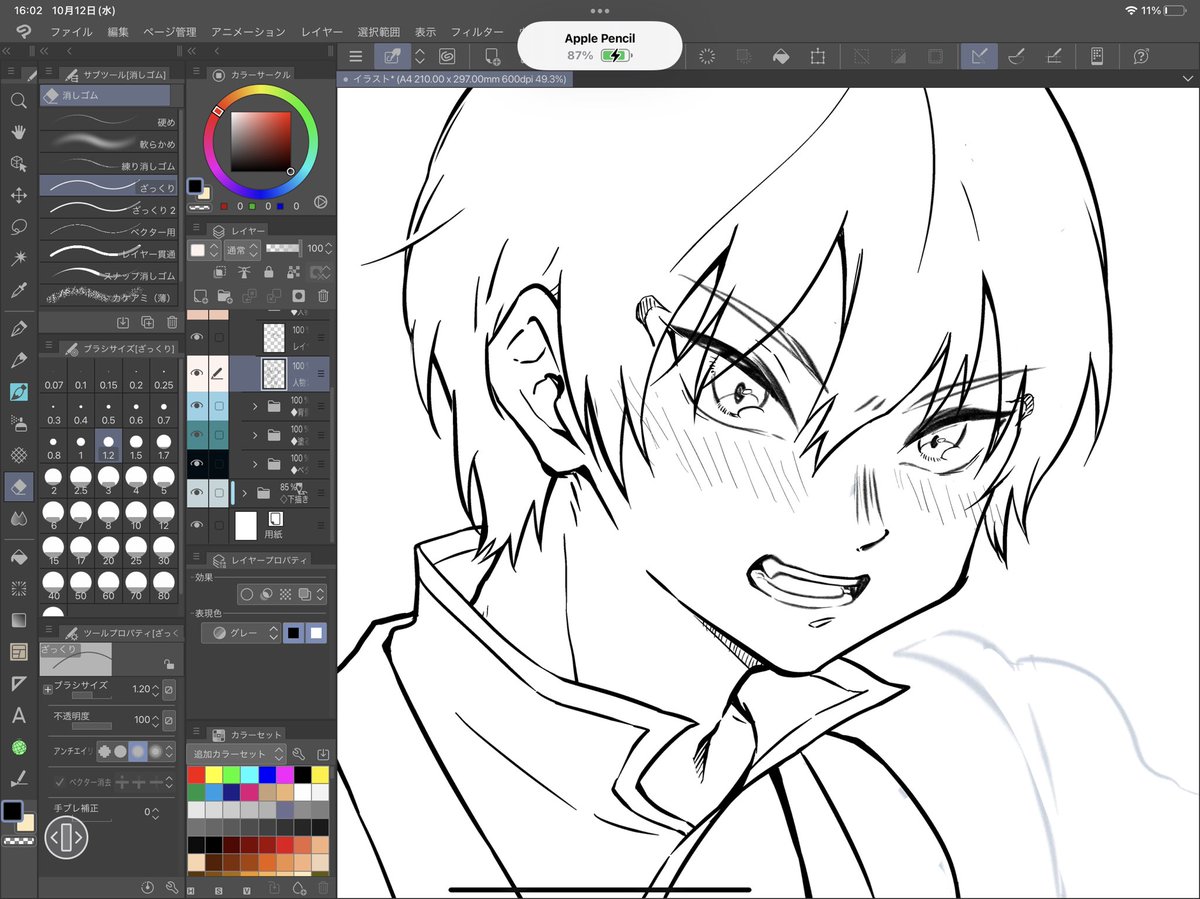Viewport: 1200px width, 899px height.
Task: Click the clear/fill icon in command bar
Action: point(782,57)
